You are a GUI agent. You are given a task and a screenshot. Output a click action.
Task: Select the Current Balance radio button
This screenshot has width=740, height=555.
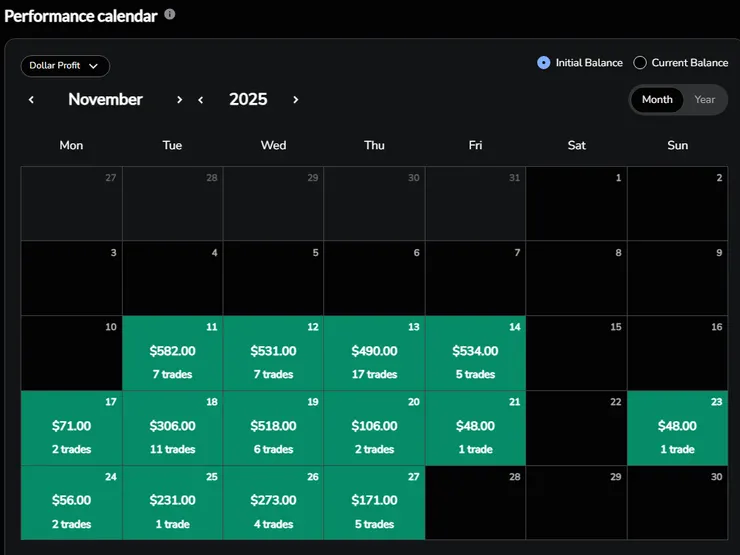[x=640, y=62]
